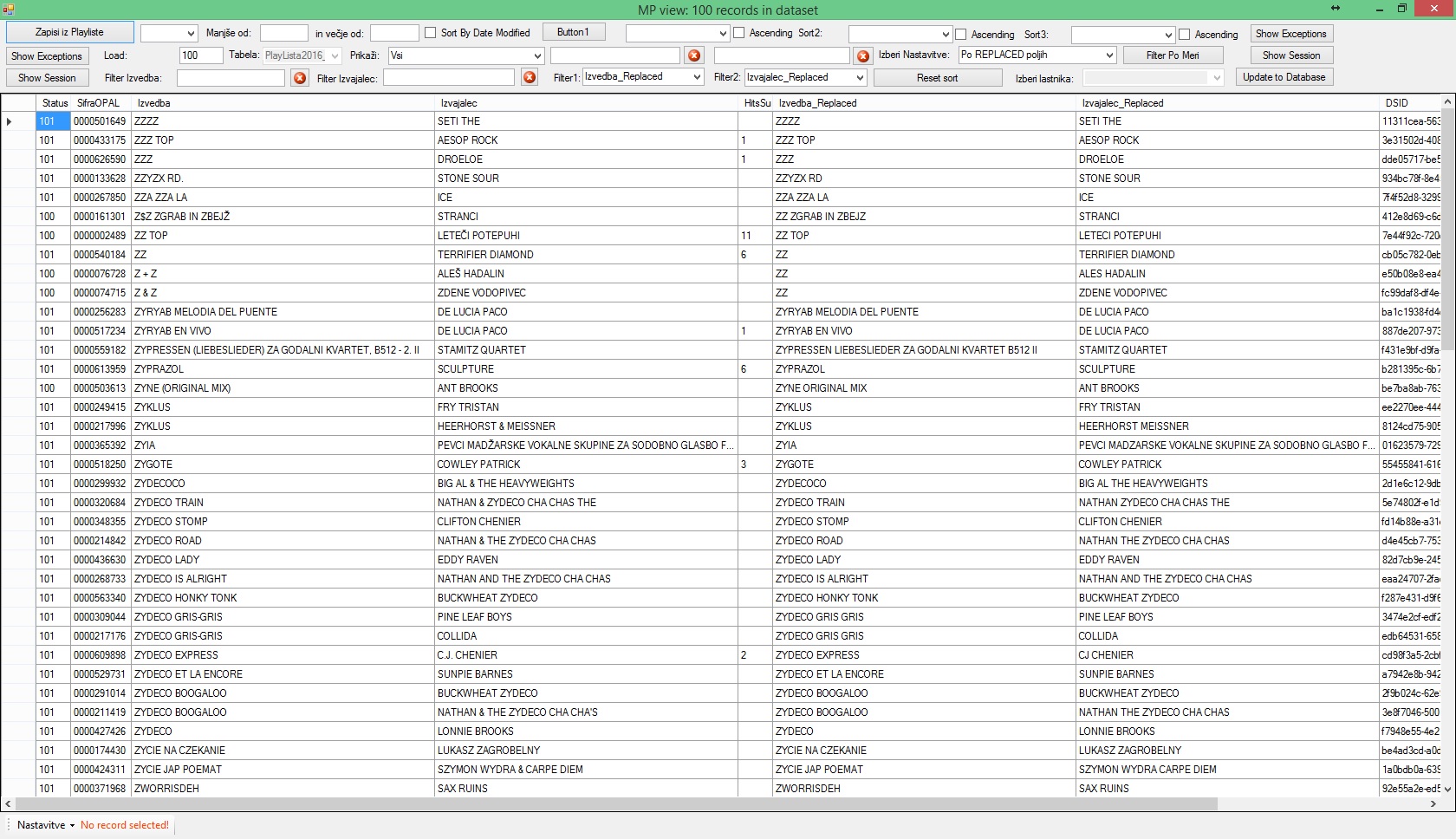
Task: Open Izberi Nastavitve Po REPLACED poljih dropdown
Action: point(1037,55)
